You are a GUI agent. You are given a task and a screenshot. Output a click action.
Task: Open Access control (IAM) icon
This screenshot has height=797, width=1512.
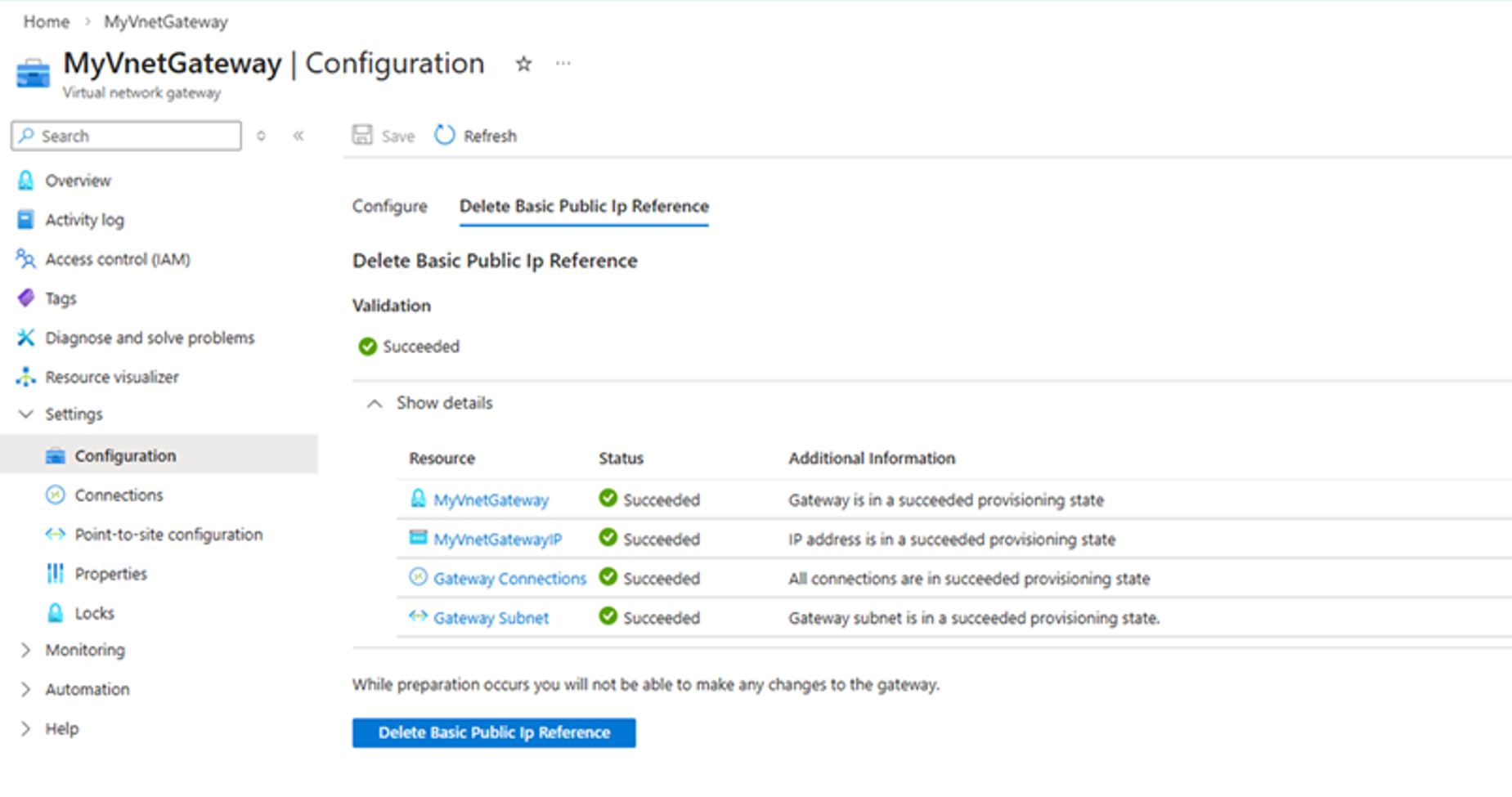[25, 259]
